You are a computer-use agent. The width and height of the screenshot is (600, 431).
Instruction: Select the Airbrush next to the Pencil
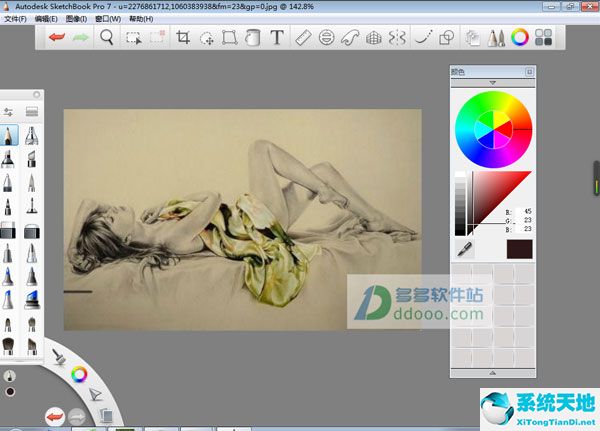31,136
